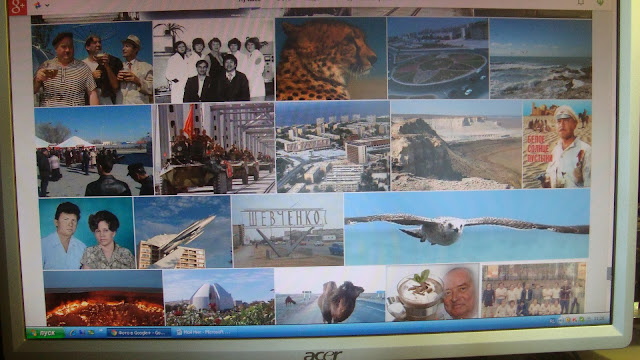Click the taskbar clock
Screen dimensions: 640x360
(599, 319)
